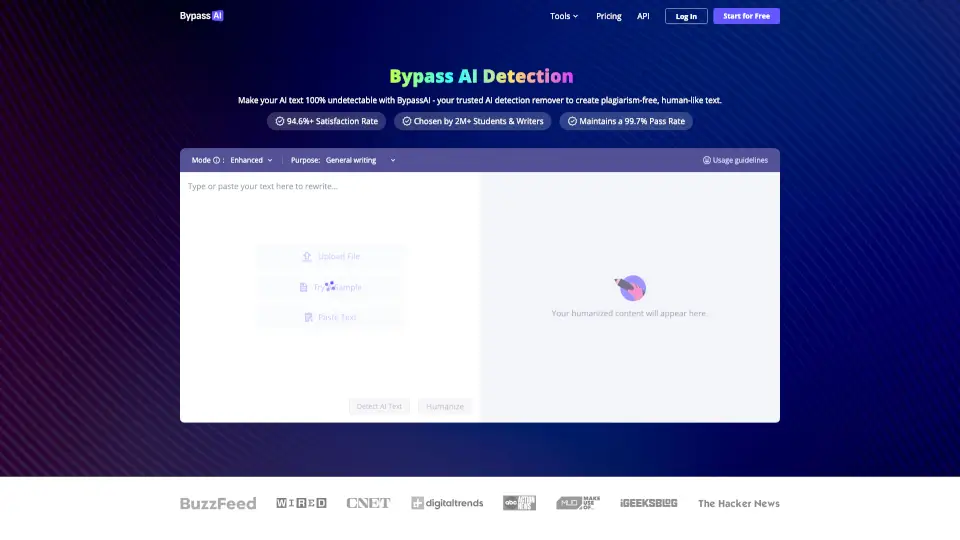Click the Start for Free button

coord(746,16)
